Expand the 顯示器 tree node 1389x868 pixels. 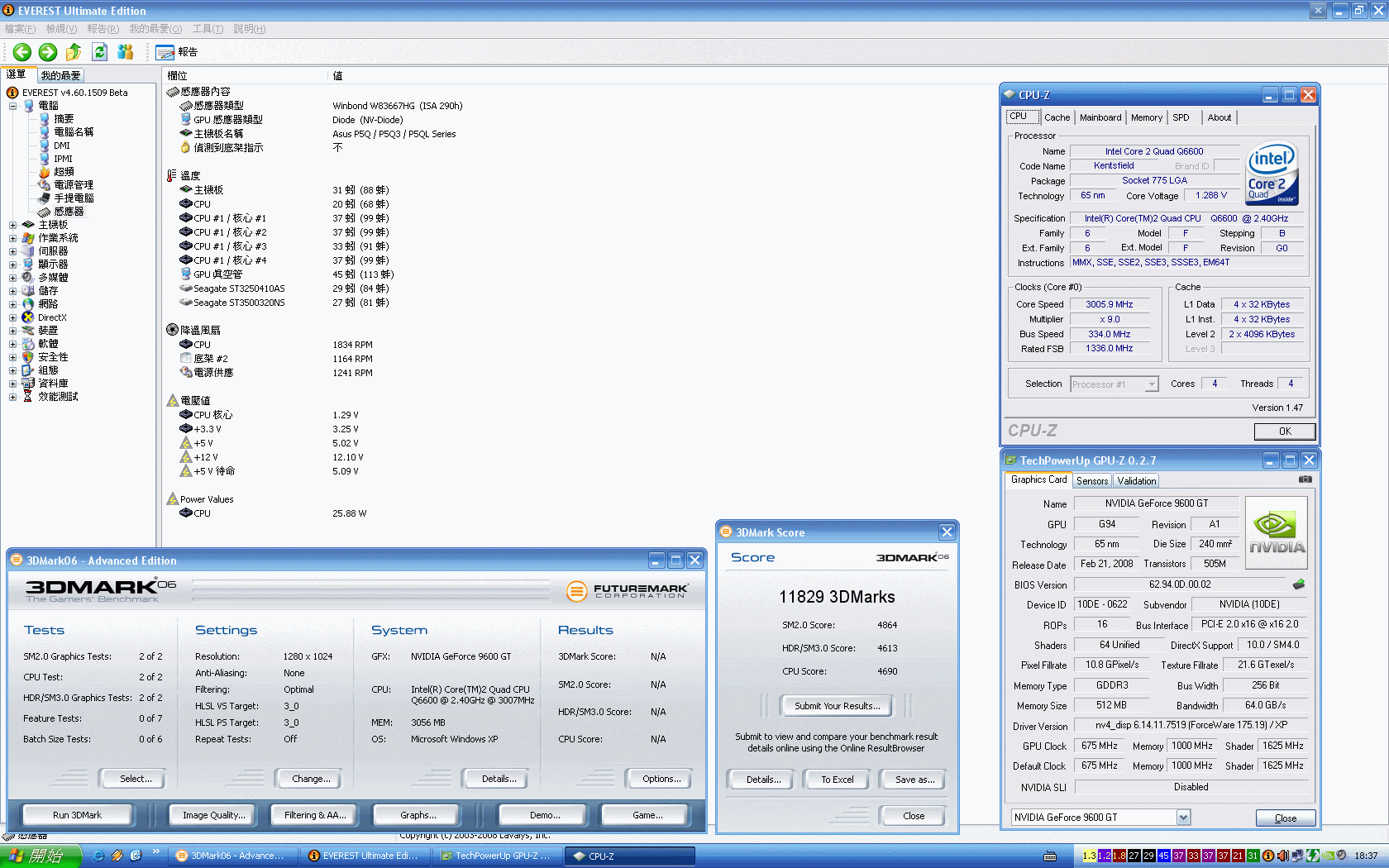(12, 265)
